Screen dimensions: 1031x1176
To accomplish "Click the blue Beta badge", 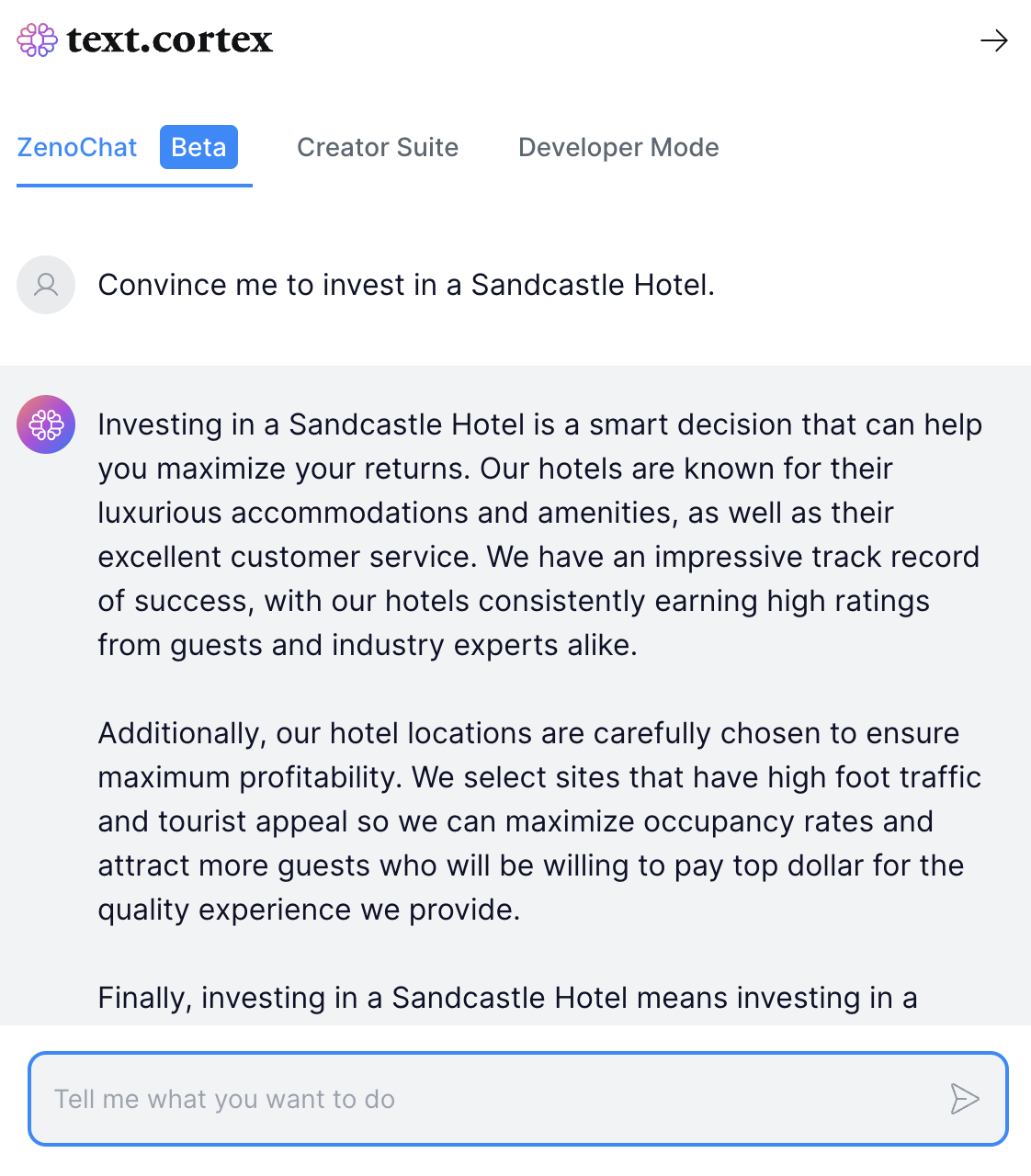I will click(198, 147).
